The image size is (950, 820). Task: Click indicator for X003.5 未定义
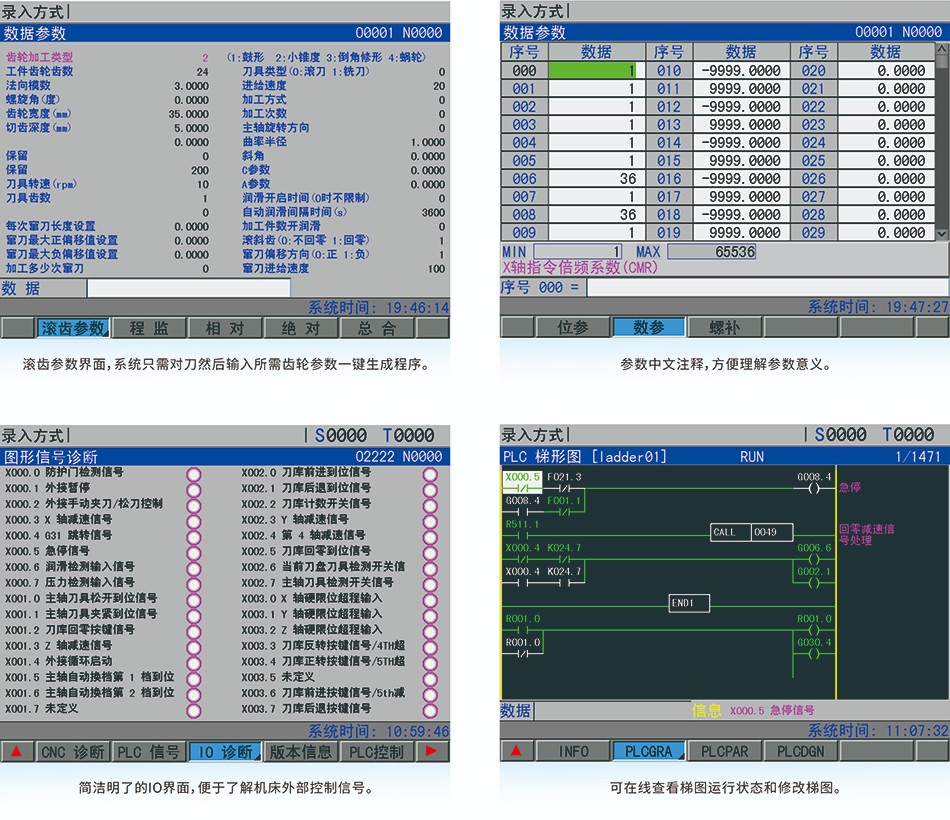[430, 679]
